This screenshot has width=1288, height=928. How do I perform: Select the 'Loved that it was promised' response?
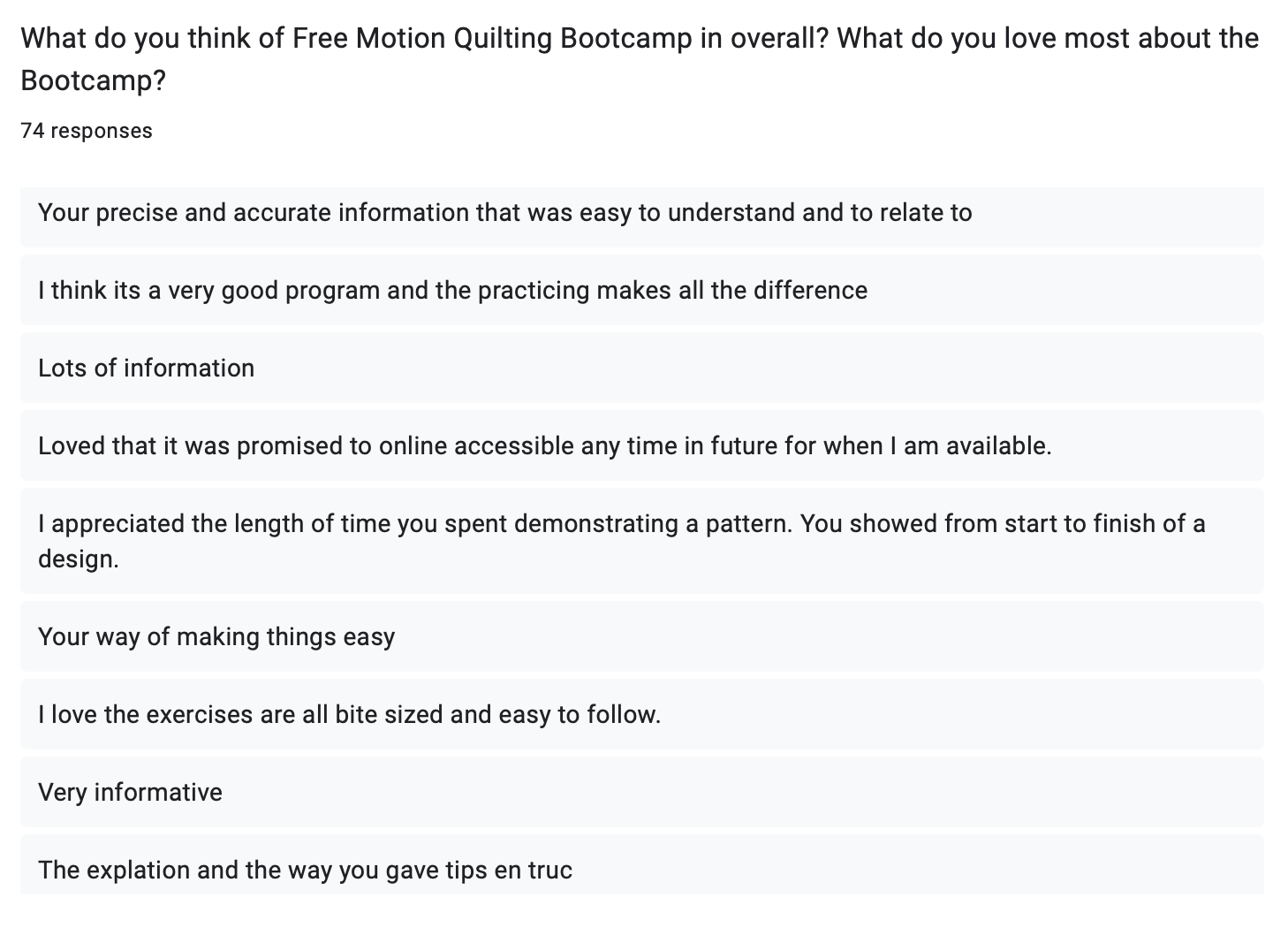click(x=642, y=446)
